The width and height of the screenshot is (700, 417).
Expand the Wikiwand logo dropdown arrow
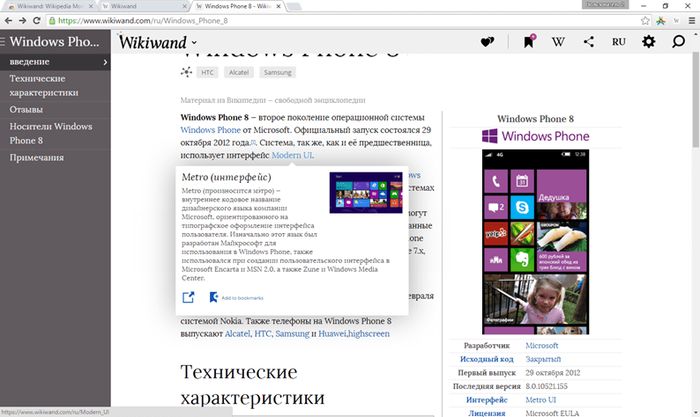coord(194,43)
